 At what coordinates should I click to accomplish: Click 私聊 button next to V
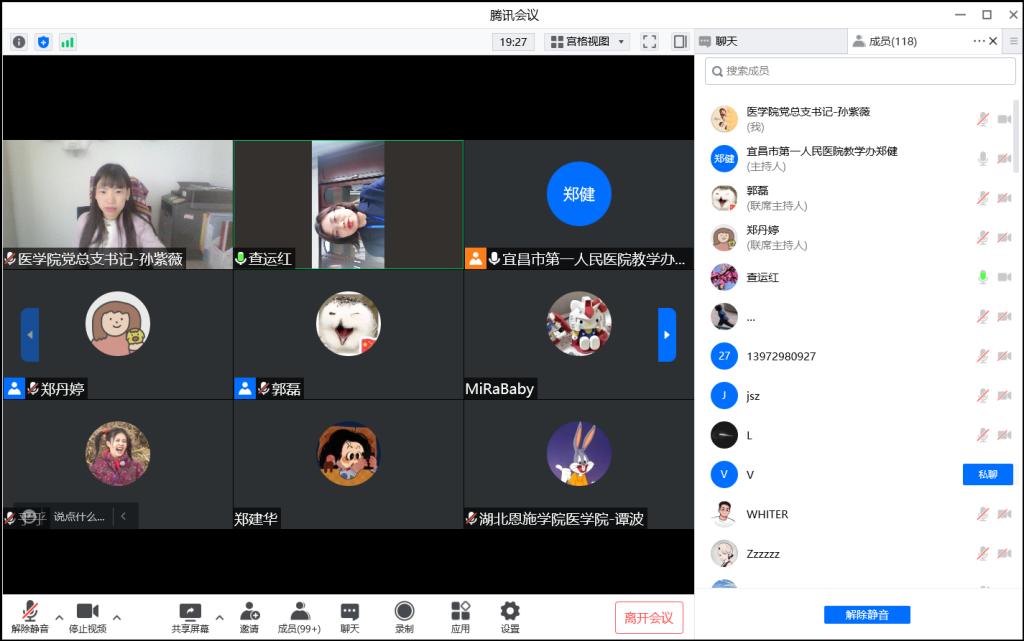[987, 474]
